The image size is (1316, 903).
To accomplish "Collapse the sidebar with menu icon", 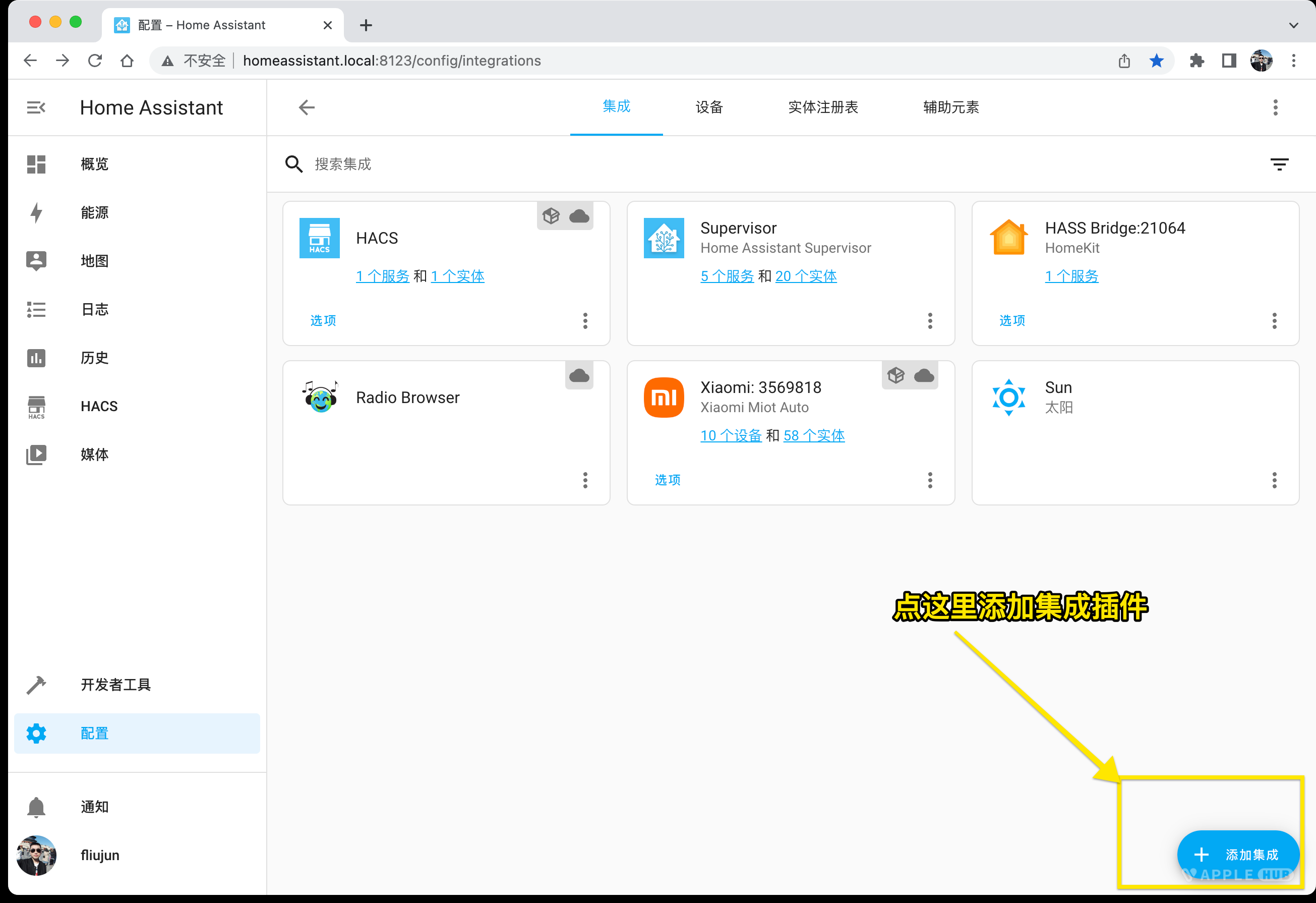I will pos(36,107).
